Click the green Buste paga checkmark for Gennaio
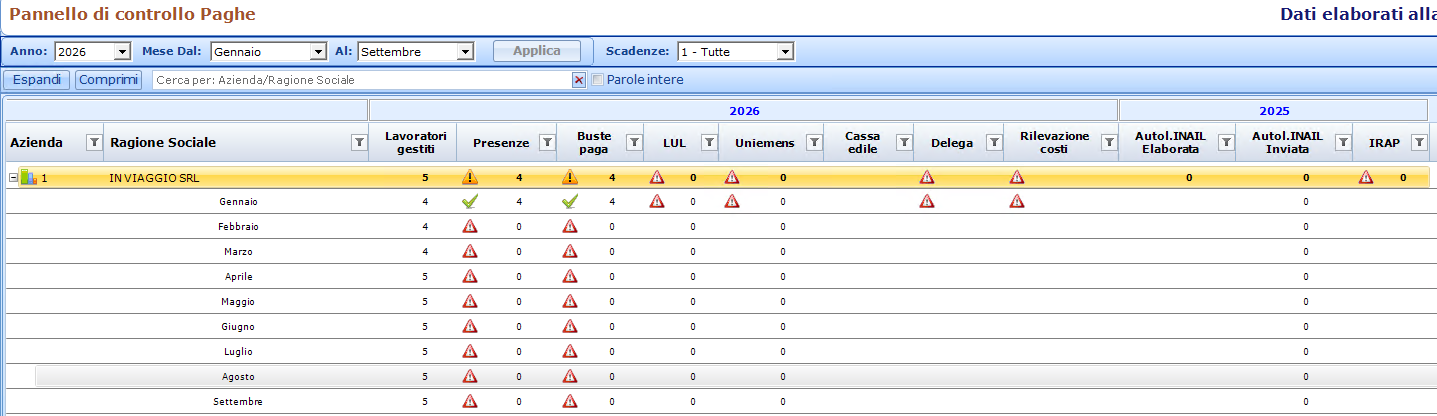 [x=570, y=201]
